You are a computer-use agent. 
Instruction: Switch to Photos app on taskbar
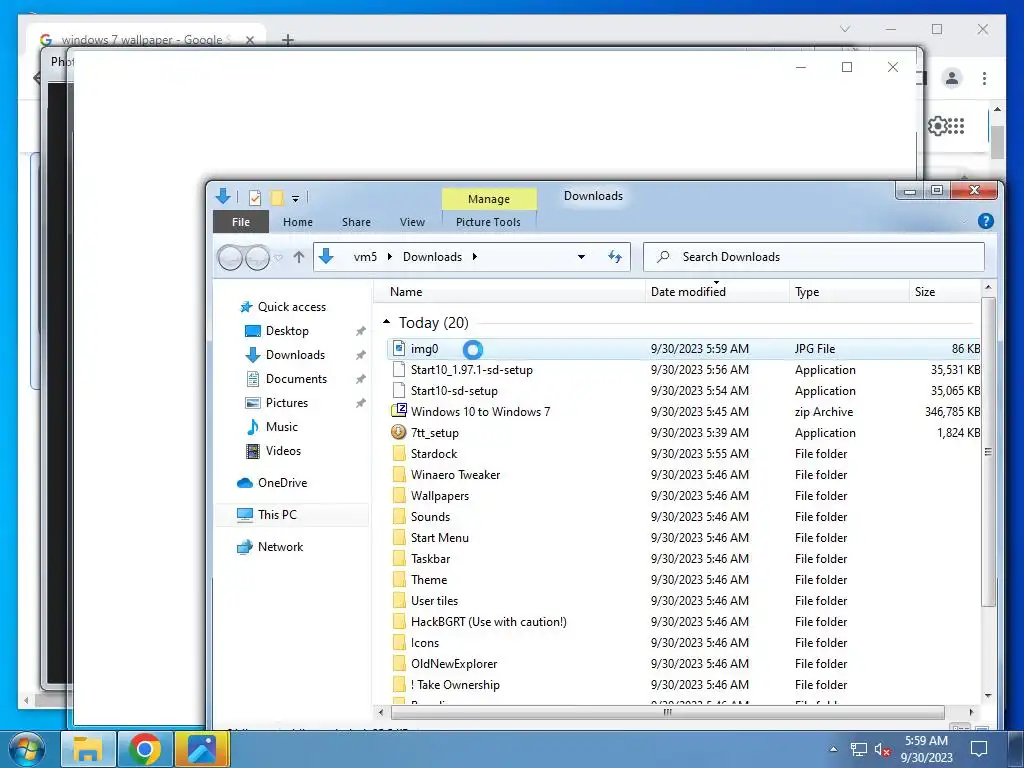[202, 749]
